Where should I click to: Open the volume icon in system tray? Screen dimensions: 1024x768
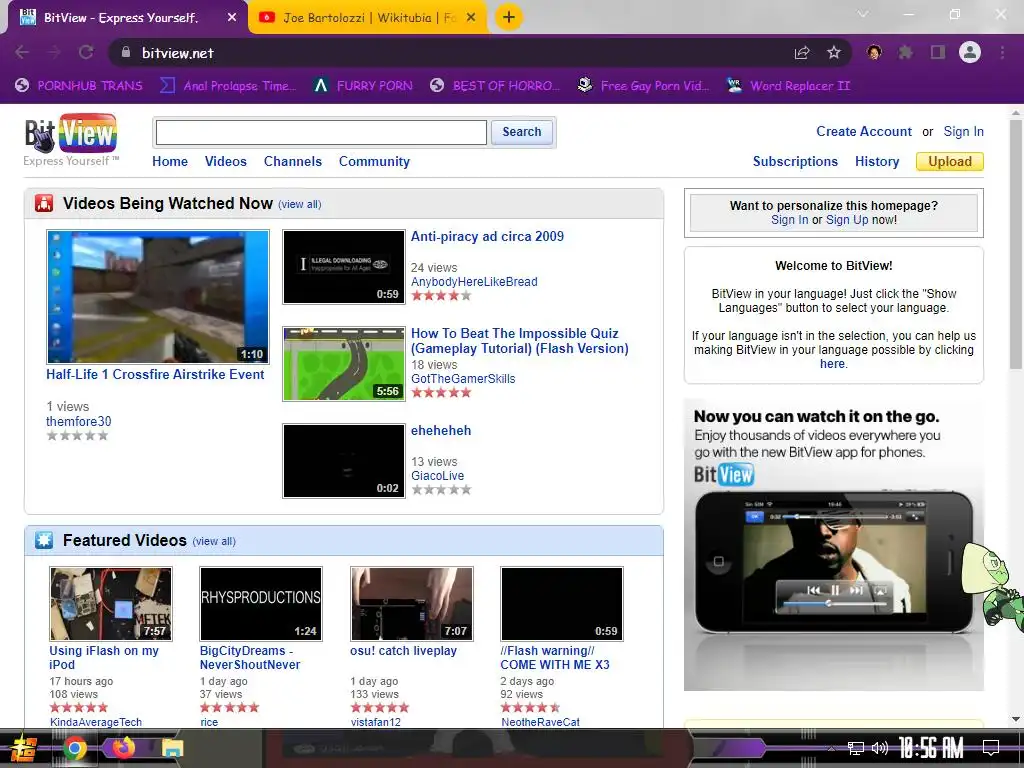(x=880, y=748)
